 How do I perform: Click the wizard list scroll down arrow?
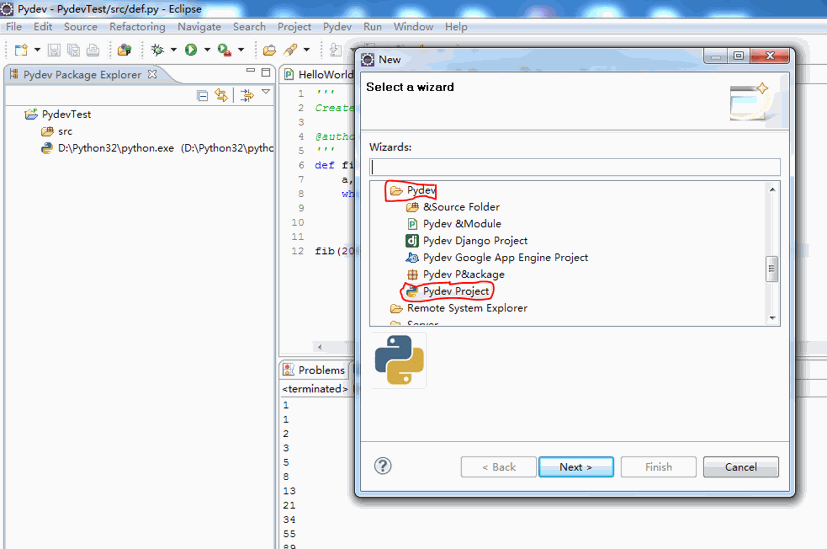tap(772, 318)
